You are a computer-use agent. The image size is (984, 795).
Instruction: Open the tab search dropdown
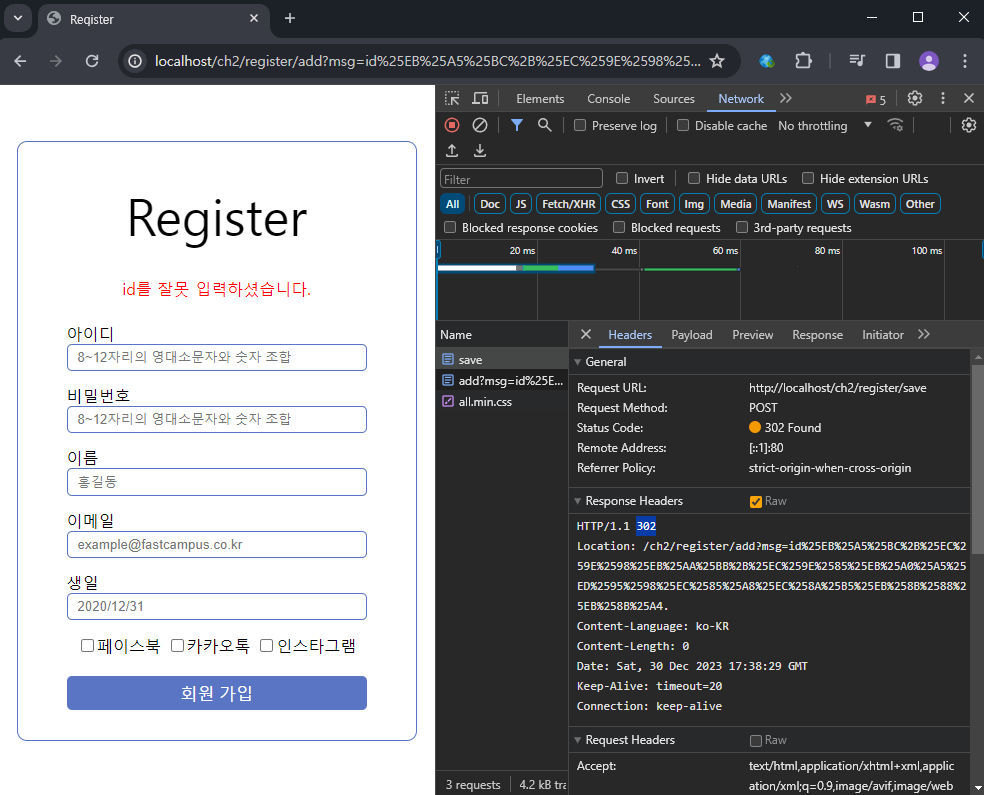coord(18,18)
